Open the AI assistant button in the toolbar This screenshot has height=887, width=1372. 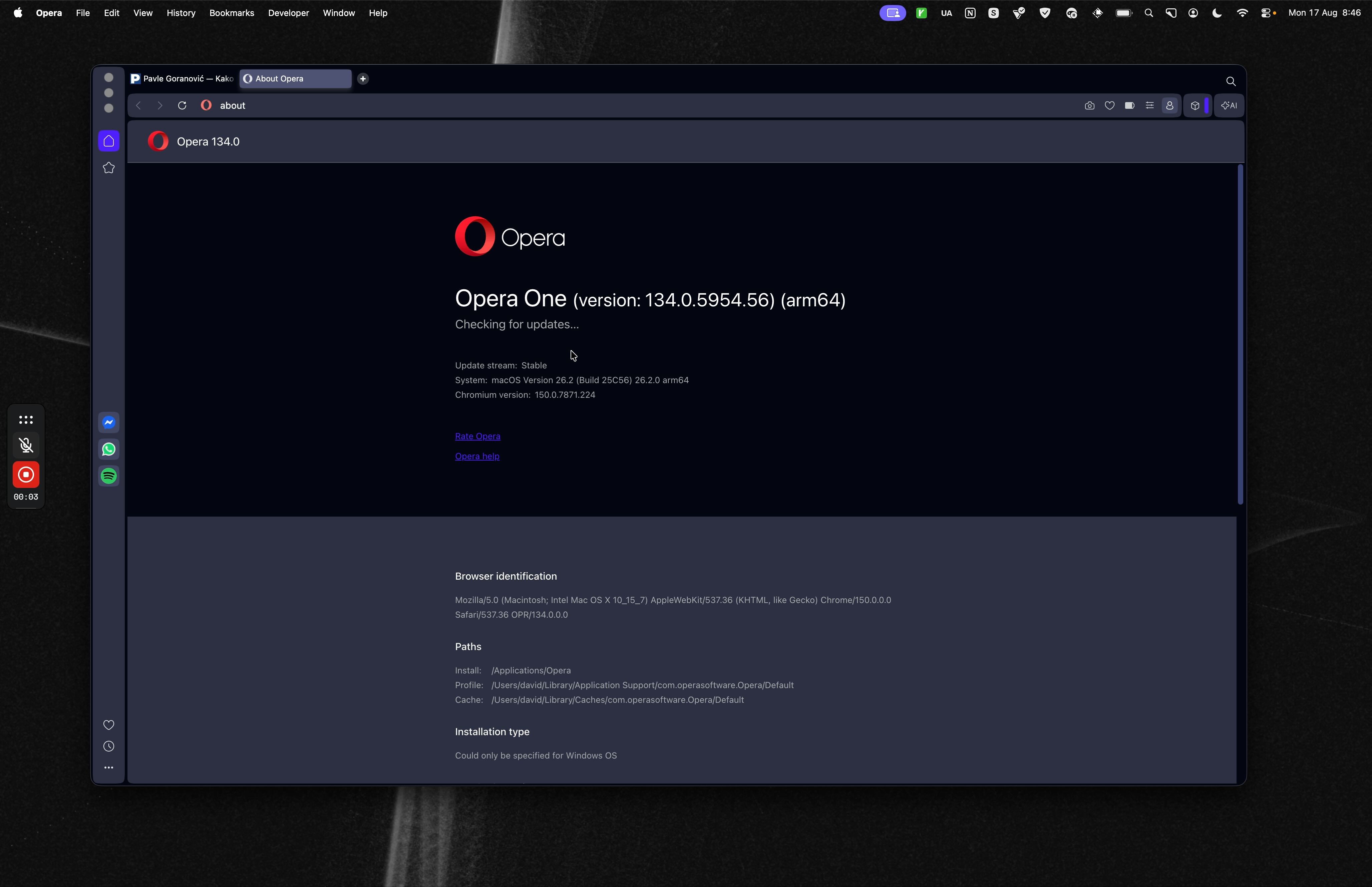(1229, 105)
